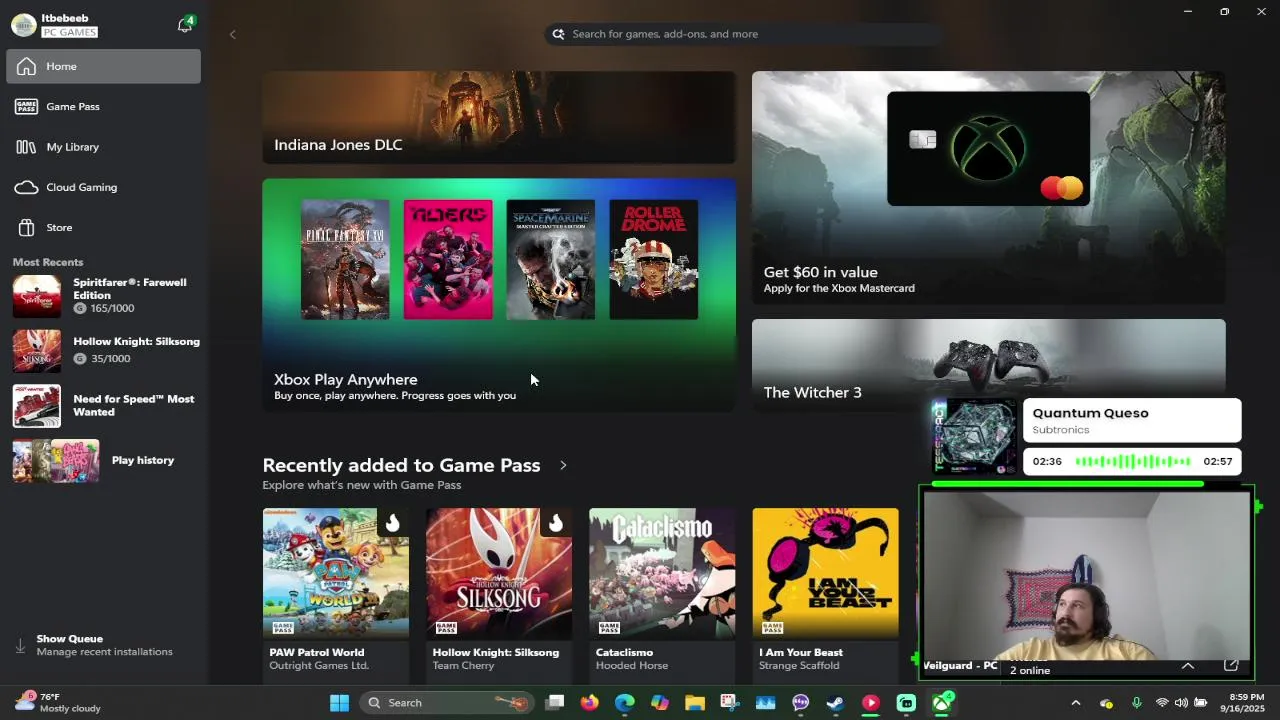Click the My Library books icon
This screenshot has width=1280, height=720.
pyautogui.click(x=26, y=147)
